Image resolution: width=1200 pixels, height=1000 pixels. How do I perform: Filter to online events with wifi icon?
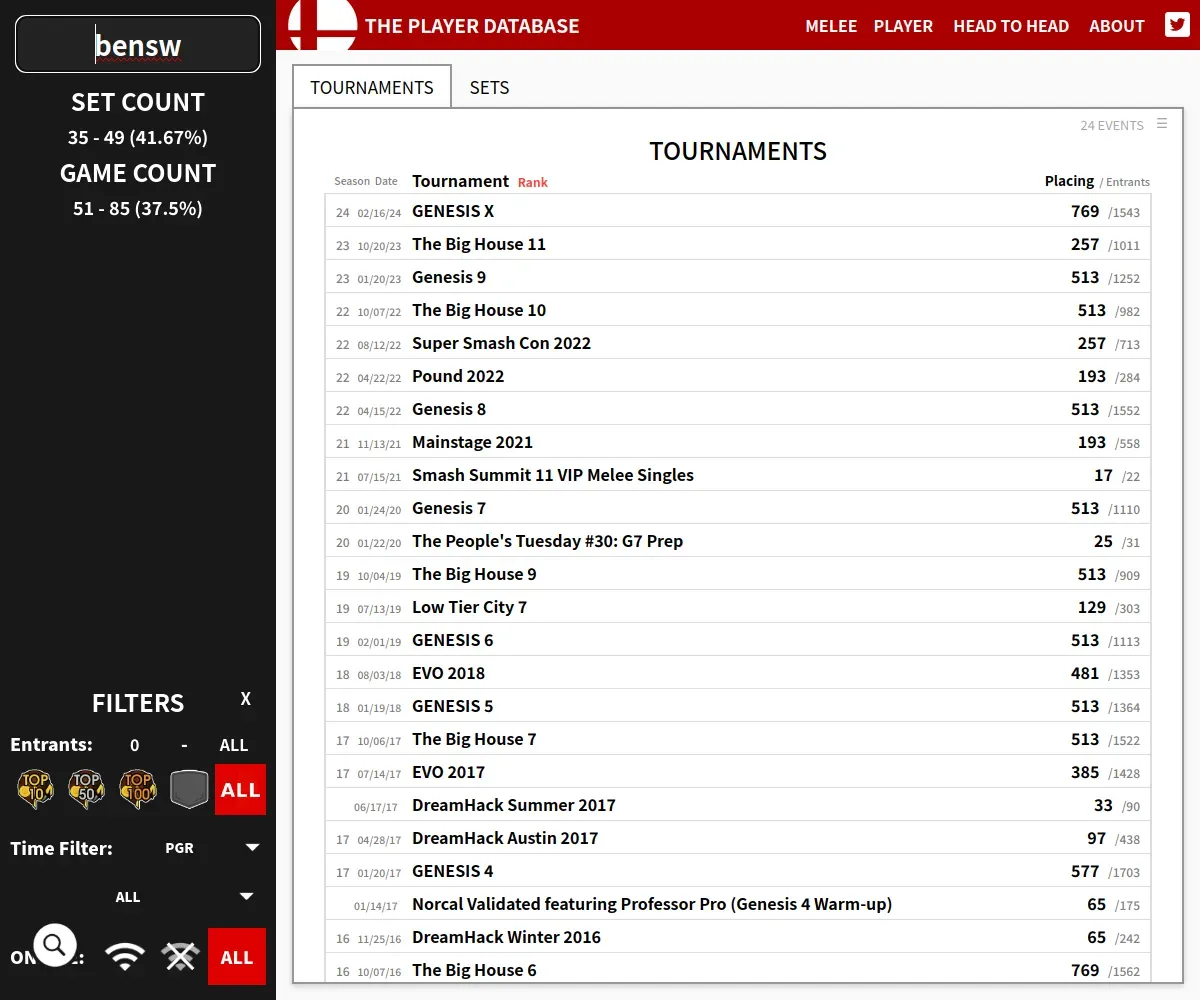[125, 957]
